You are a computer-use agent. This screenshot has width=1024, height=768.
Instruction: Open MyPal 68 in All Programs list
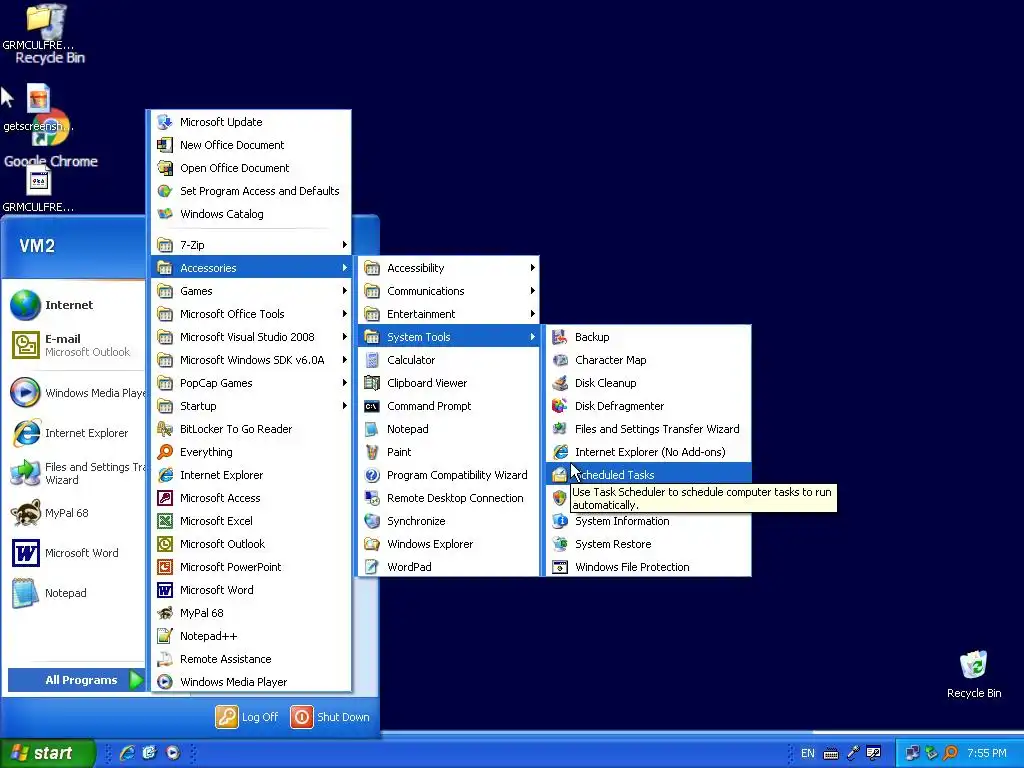(251, 613)
